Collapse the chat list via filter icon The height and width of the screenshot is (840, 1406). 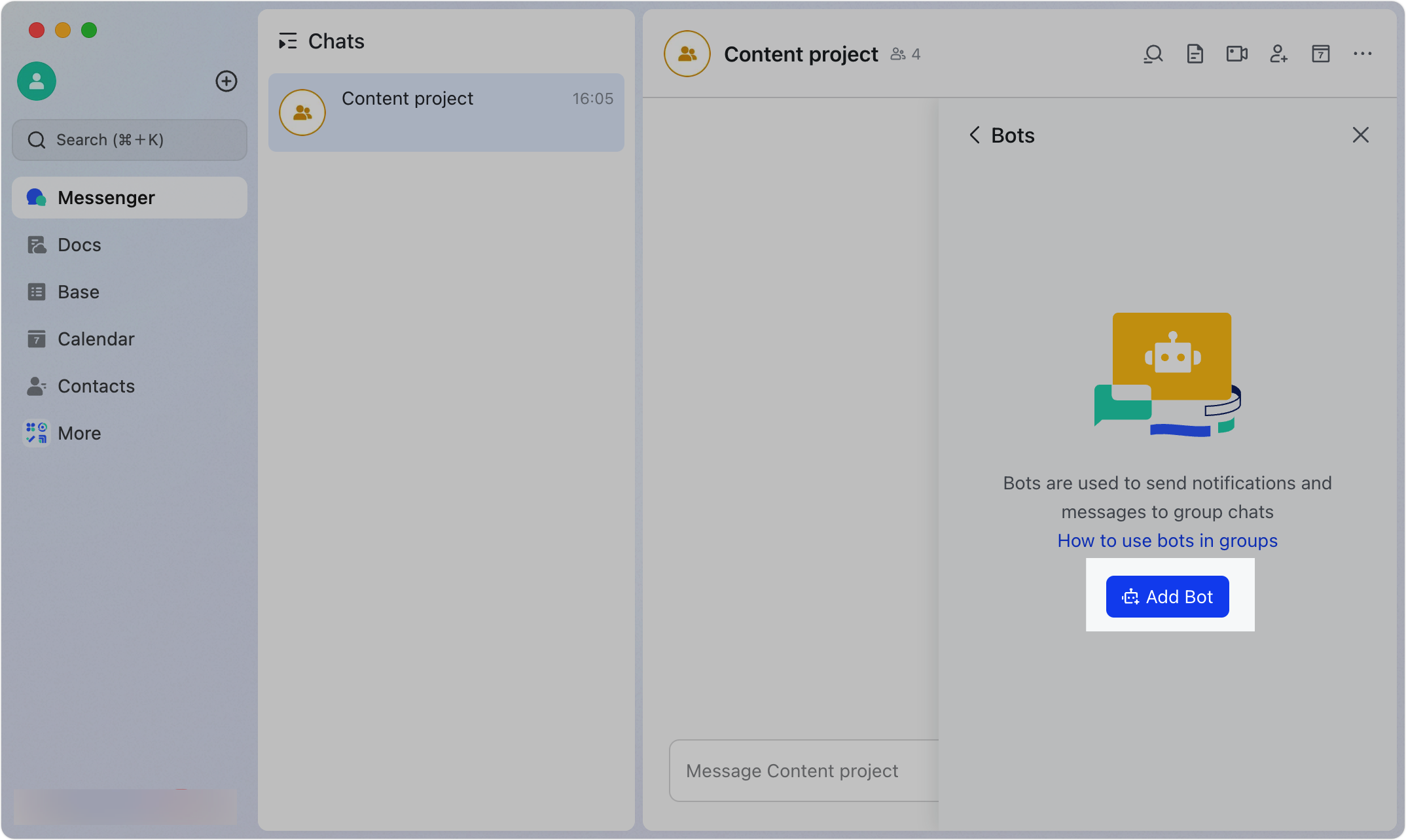click(x=287, y=41)
